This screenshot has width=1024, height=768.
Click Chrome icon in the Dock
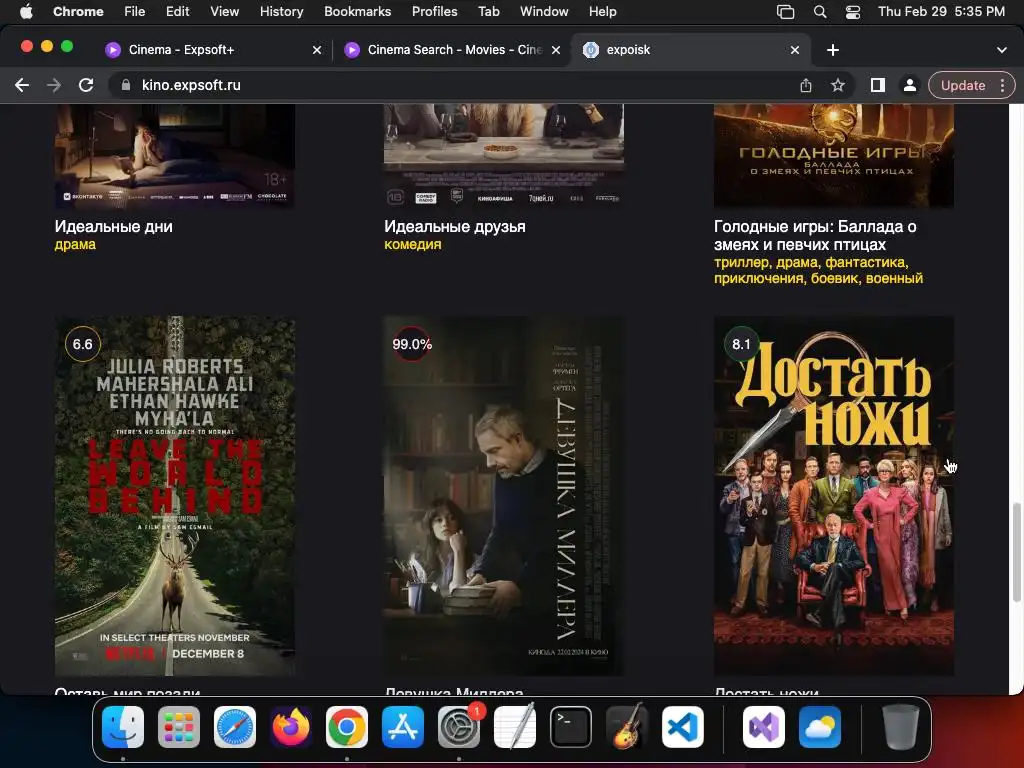point(347,727)
